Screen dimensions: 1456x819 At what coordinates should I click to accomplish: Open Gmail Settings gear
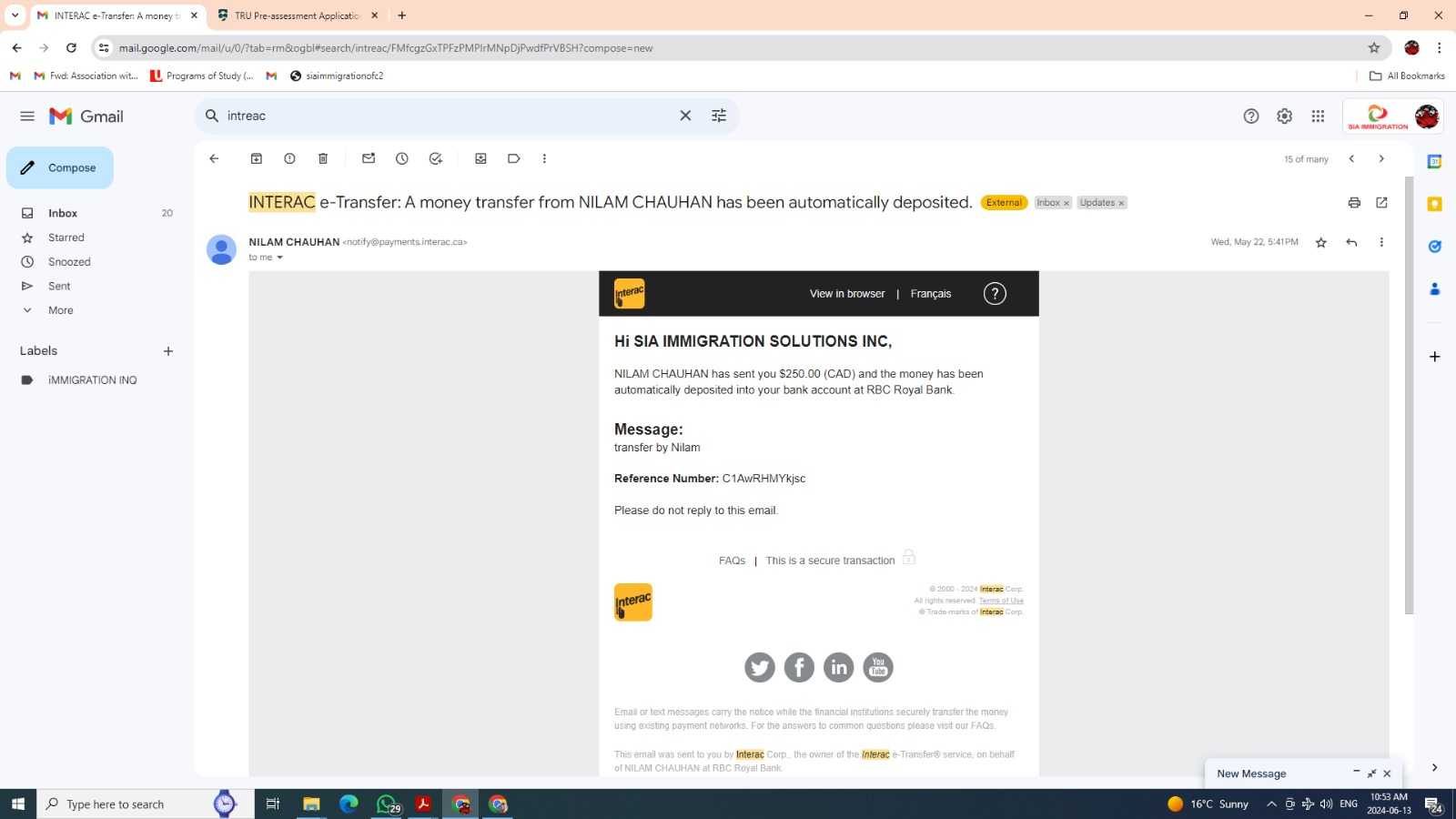pos(1284,116)
